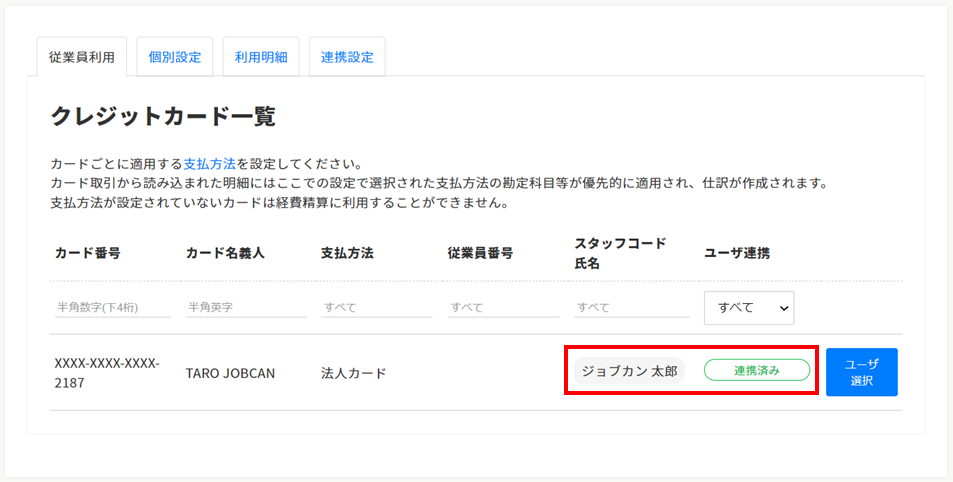Image resolution: width=953 pixels, height=482 pixels.
Task: Open the 個別設定 tab
Action: 175,57
